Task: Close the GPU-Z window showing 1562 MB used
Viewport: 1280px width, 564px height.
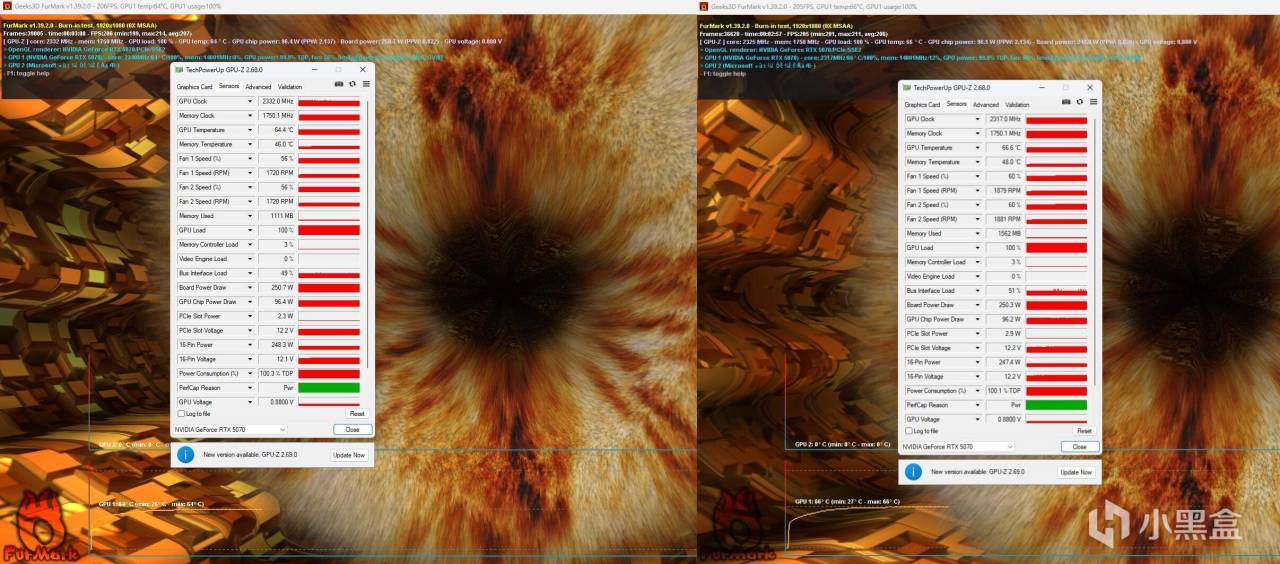Action: (x=1090, y=87)
